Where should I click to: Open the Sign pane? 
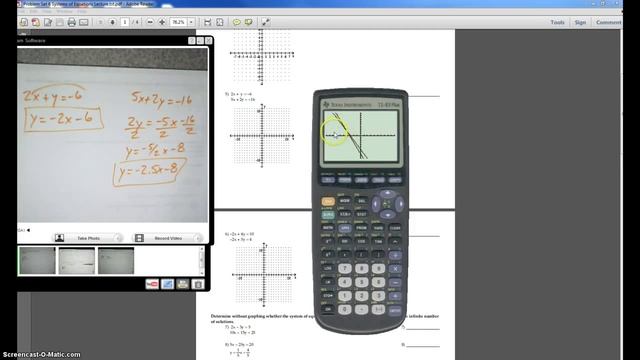580,22
